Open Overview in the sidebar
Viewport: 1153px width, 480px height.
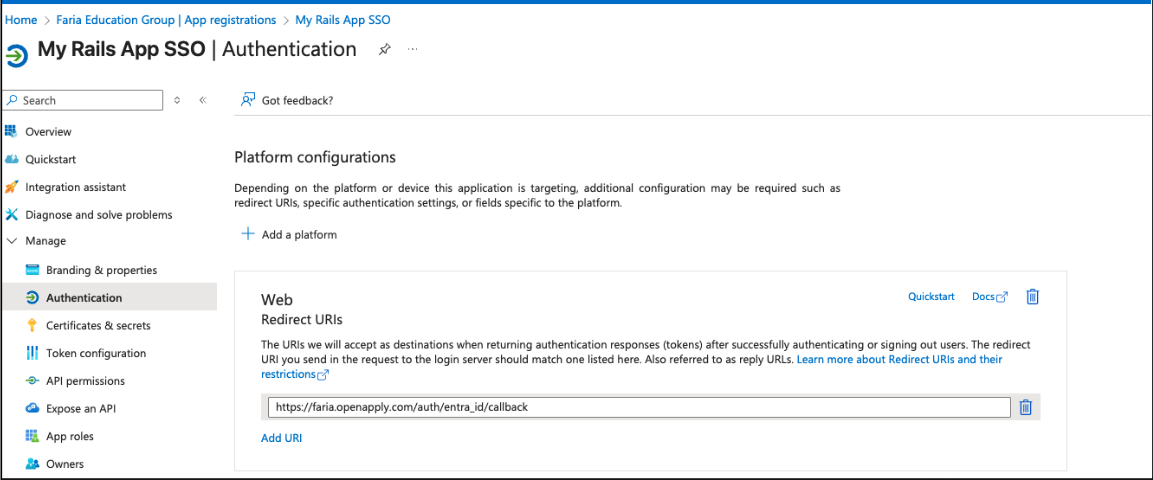click(x=48, y=132)
